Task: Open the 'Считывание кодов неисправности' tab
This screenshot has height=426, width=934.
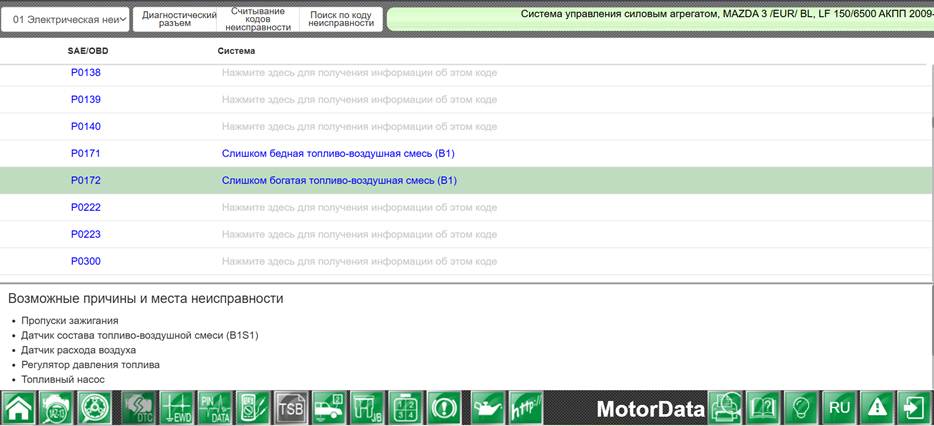Action: point(258,20)
